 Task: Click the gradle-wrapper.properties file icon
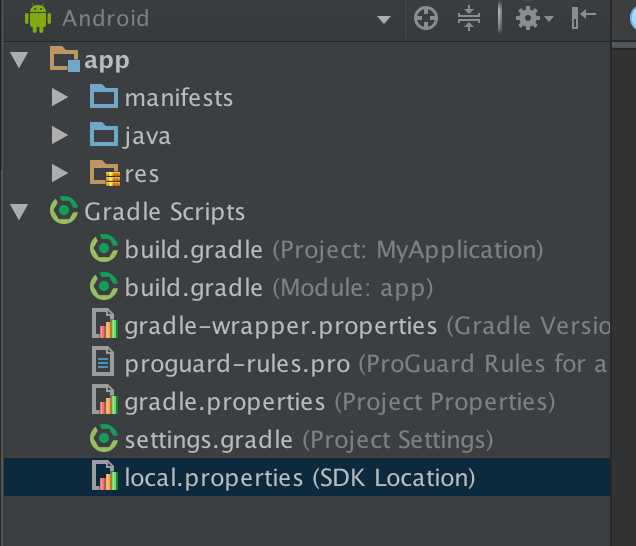click(105, 324)
